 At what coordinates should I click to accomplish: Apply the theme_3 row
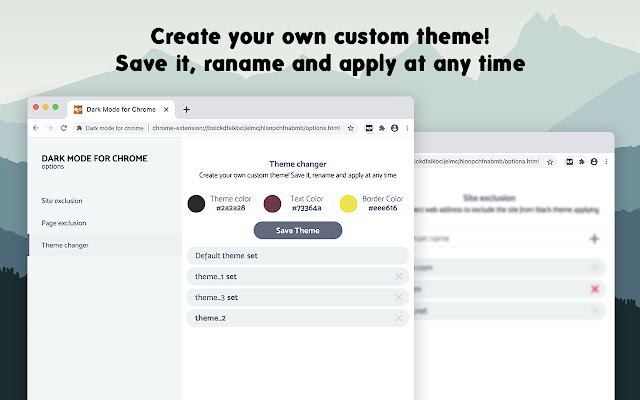[298, 298]
